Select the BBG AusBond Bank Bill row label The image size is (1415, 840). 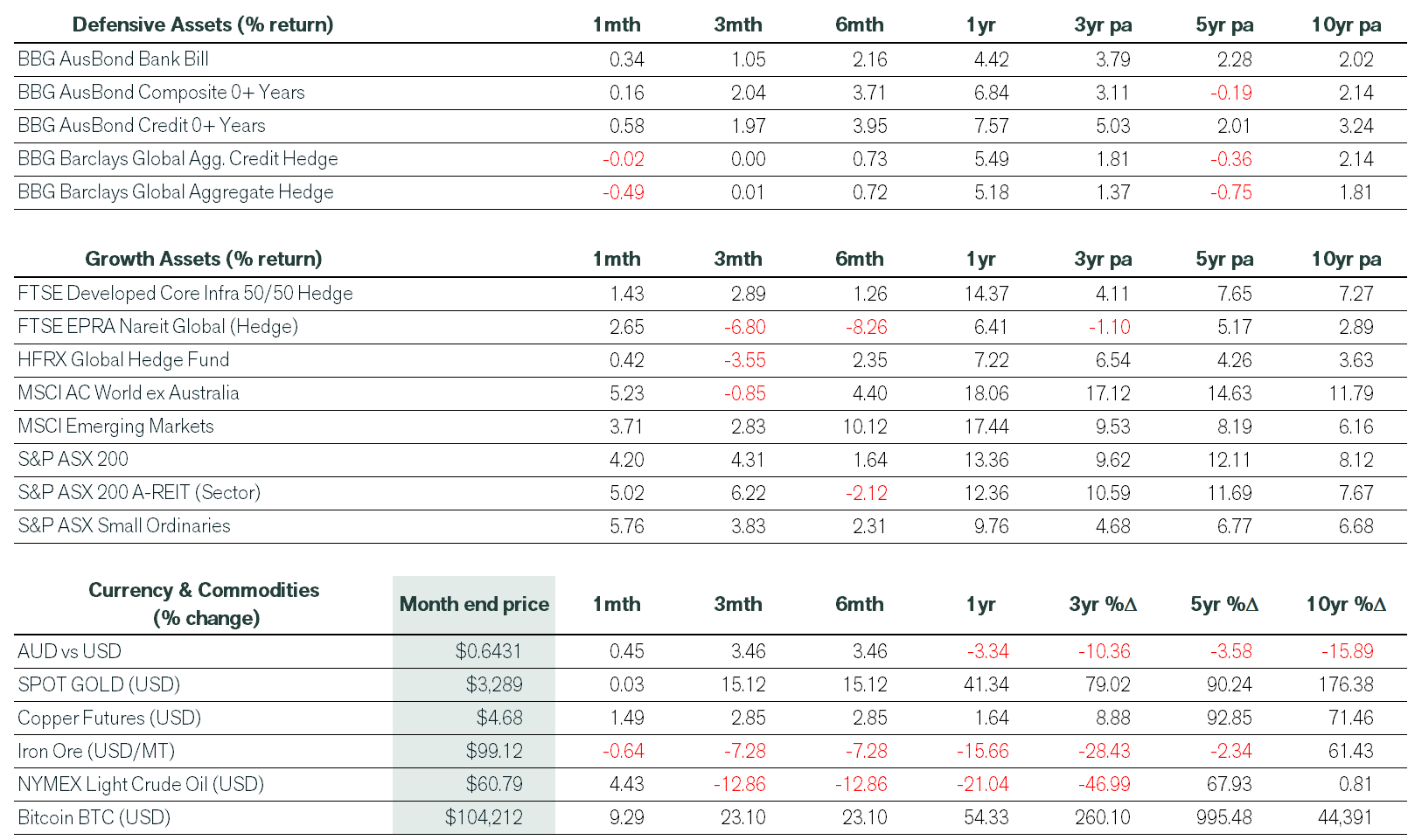(113, 59)
